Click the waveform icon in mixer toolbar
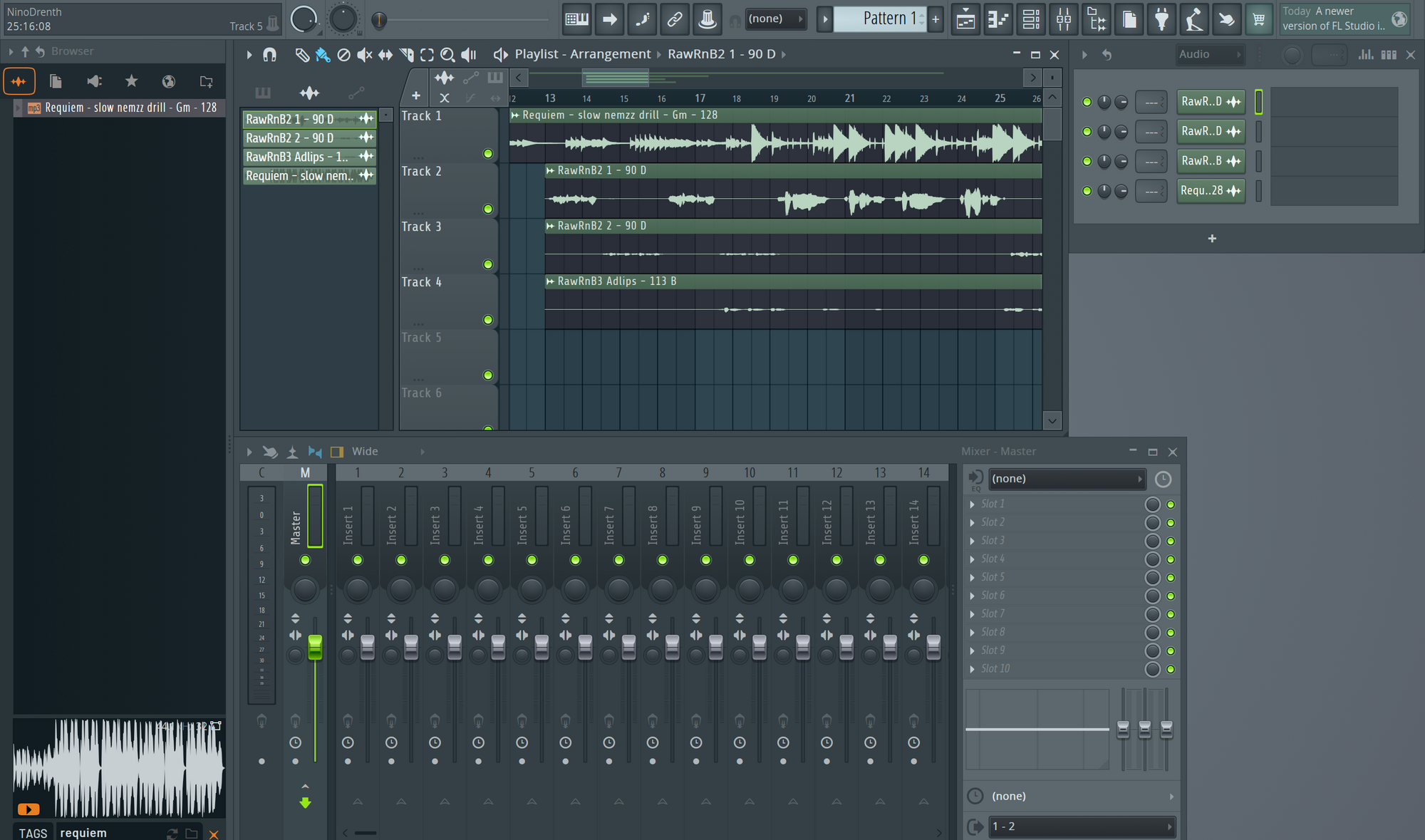The width and height of the screenshot is (1425, 840). tap(315, 451)
